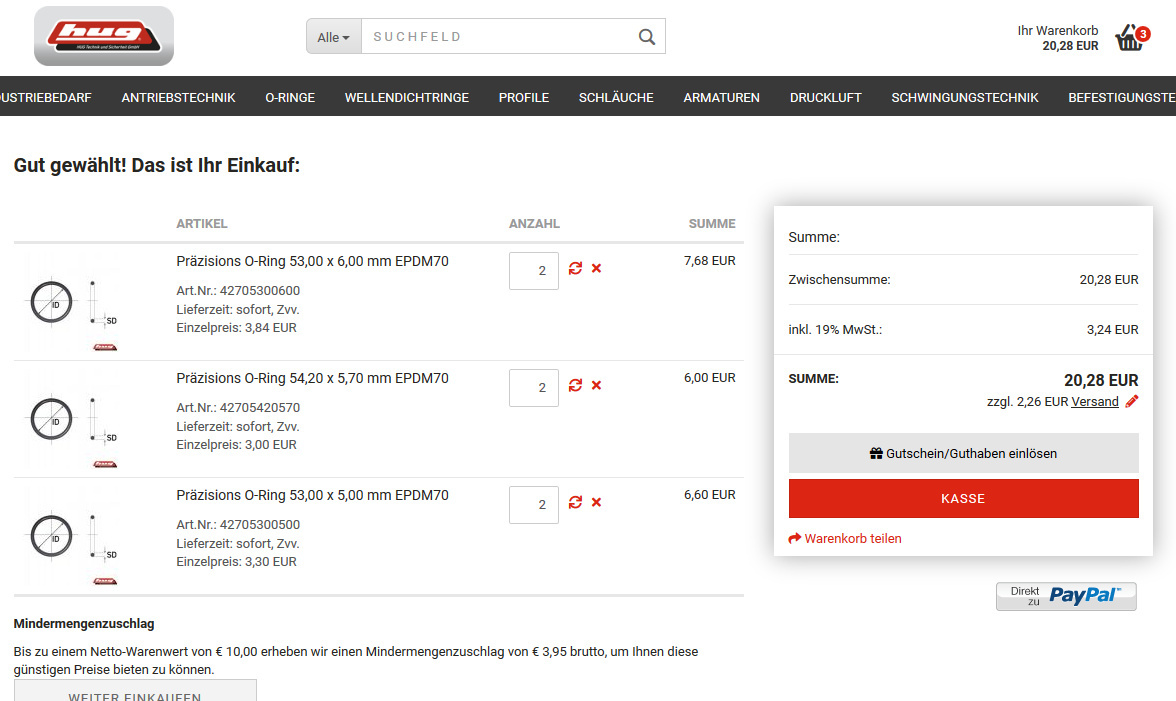Open the O-RINGE menu category
The image size is (1176, 701).
pyautogui.click(x=290, y=97)
